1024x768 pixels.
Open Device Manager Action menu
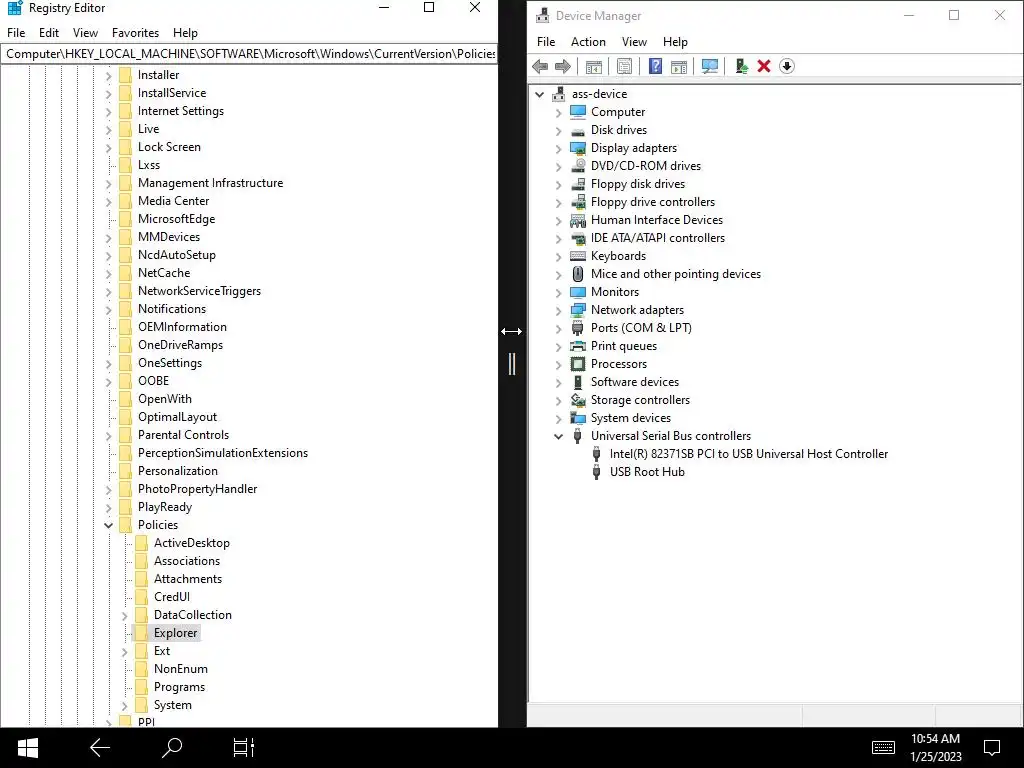[x=588, y=42]
